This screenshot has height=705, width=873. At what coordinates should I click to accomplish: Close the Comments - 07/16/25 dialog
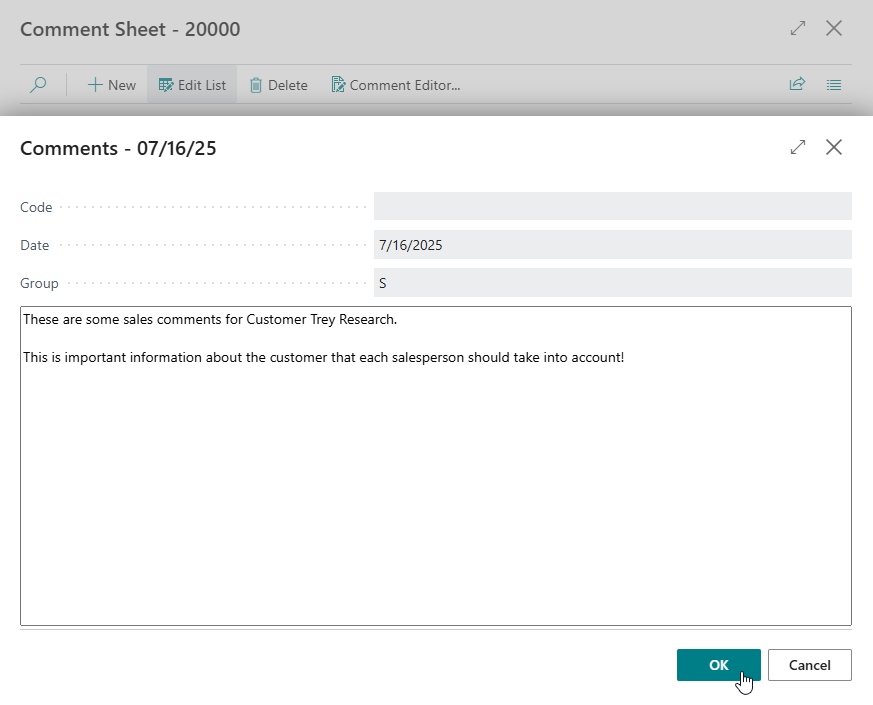point(833,147)
